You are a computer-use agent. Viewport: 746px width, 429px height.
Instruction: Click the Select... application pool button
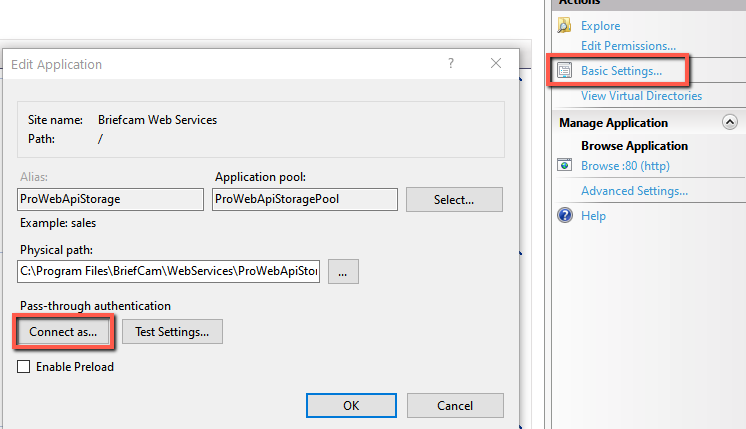(x=454, y=199)
